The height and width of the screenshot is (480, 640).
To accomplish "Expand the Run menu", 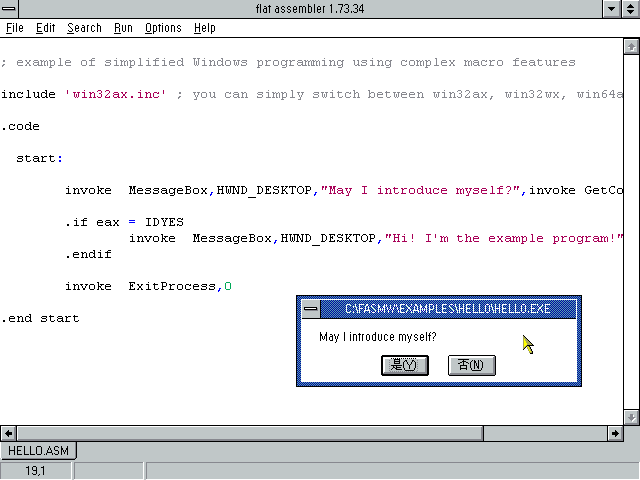I will 123,28.
